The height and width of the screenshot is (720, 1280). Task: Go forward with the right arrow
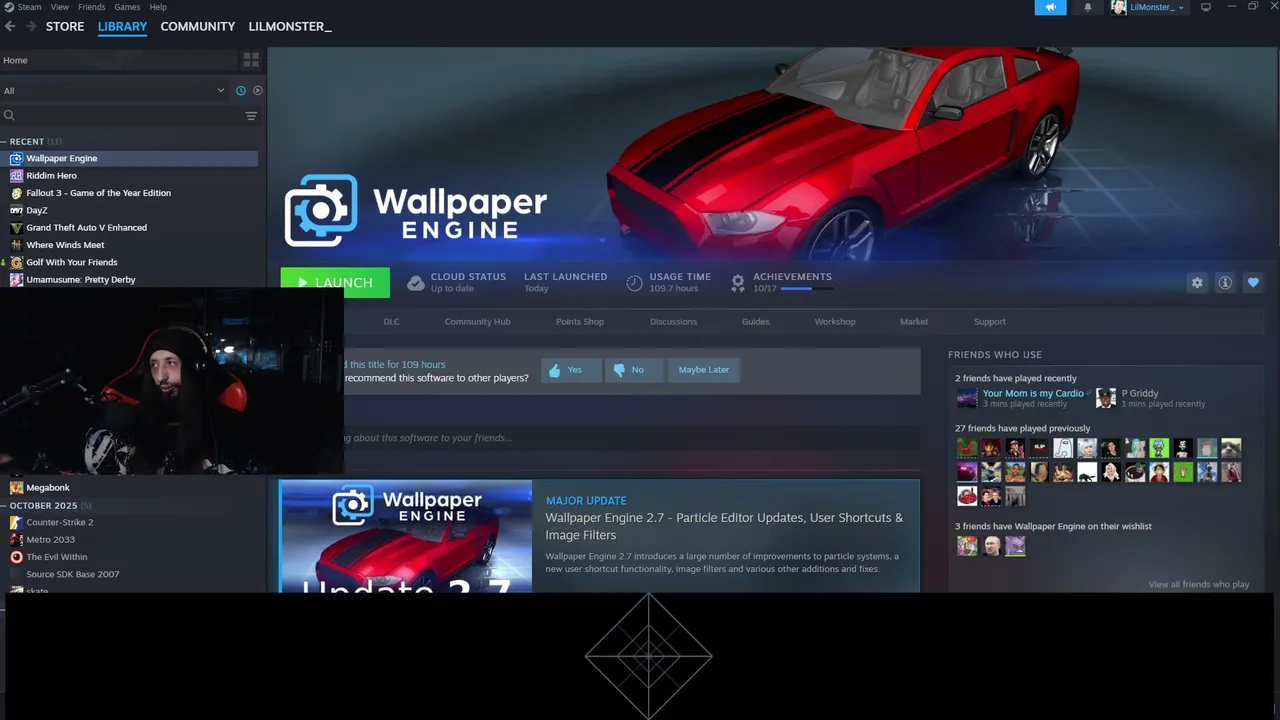tap(31, 26)
